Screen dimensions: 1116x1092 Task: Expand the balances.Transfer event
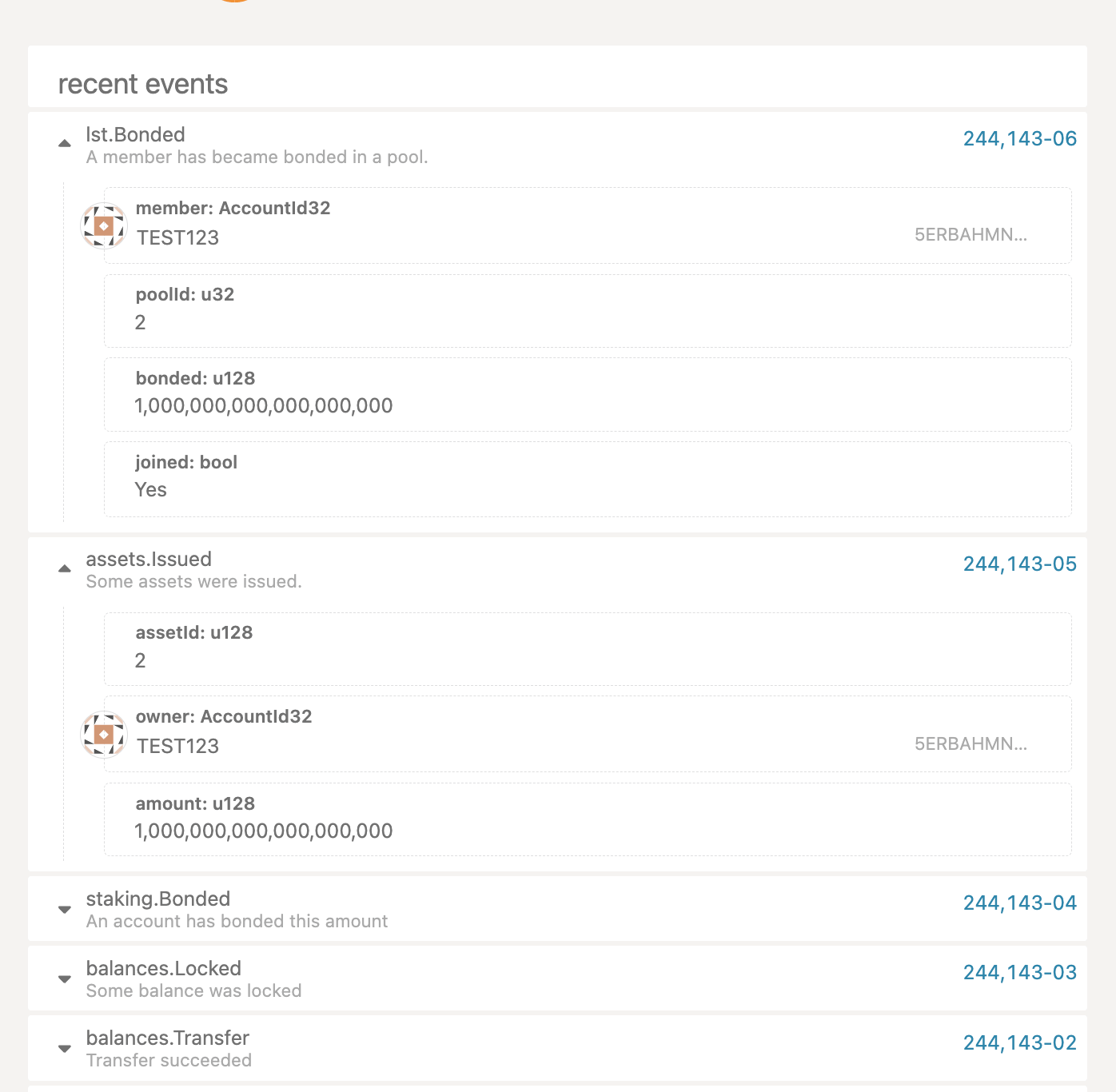click(64, 1048)
